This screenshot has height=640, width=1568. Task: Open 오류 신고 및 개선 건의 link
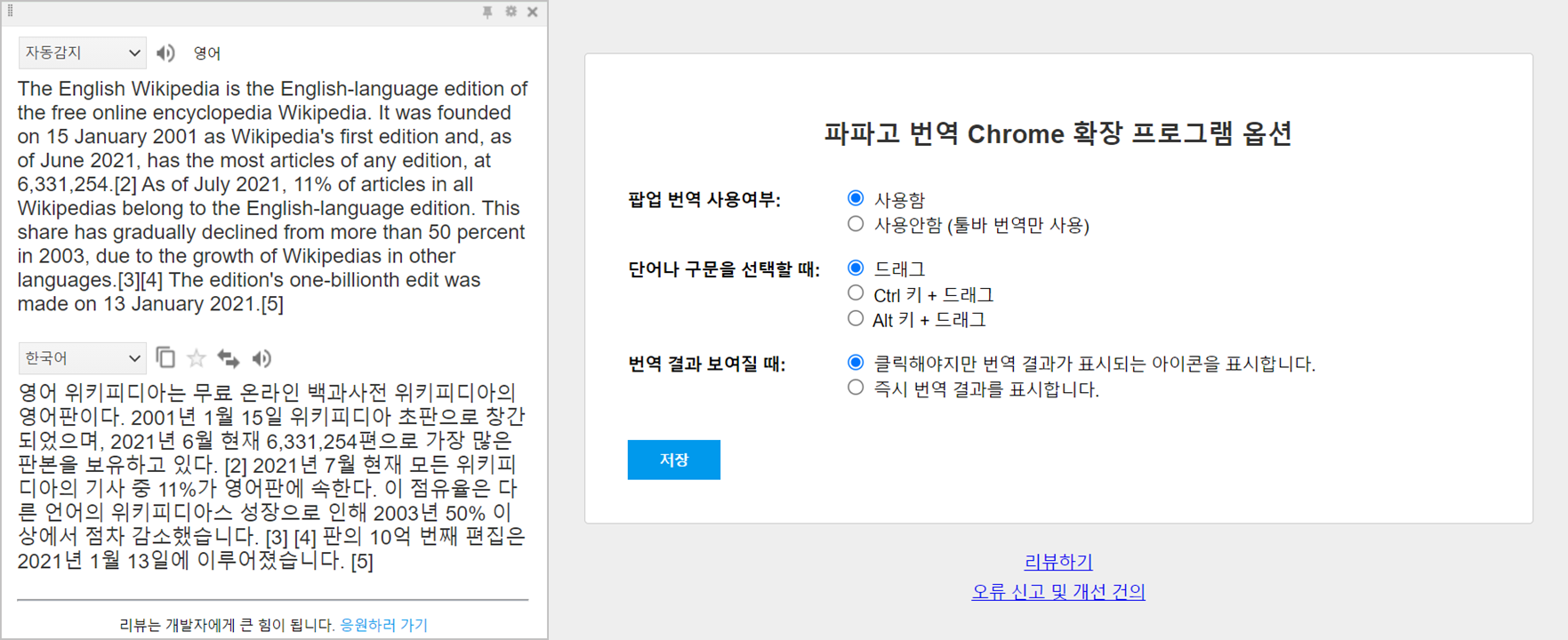pyautogui.click(x=1058, y=591)
